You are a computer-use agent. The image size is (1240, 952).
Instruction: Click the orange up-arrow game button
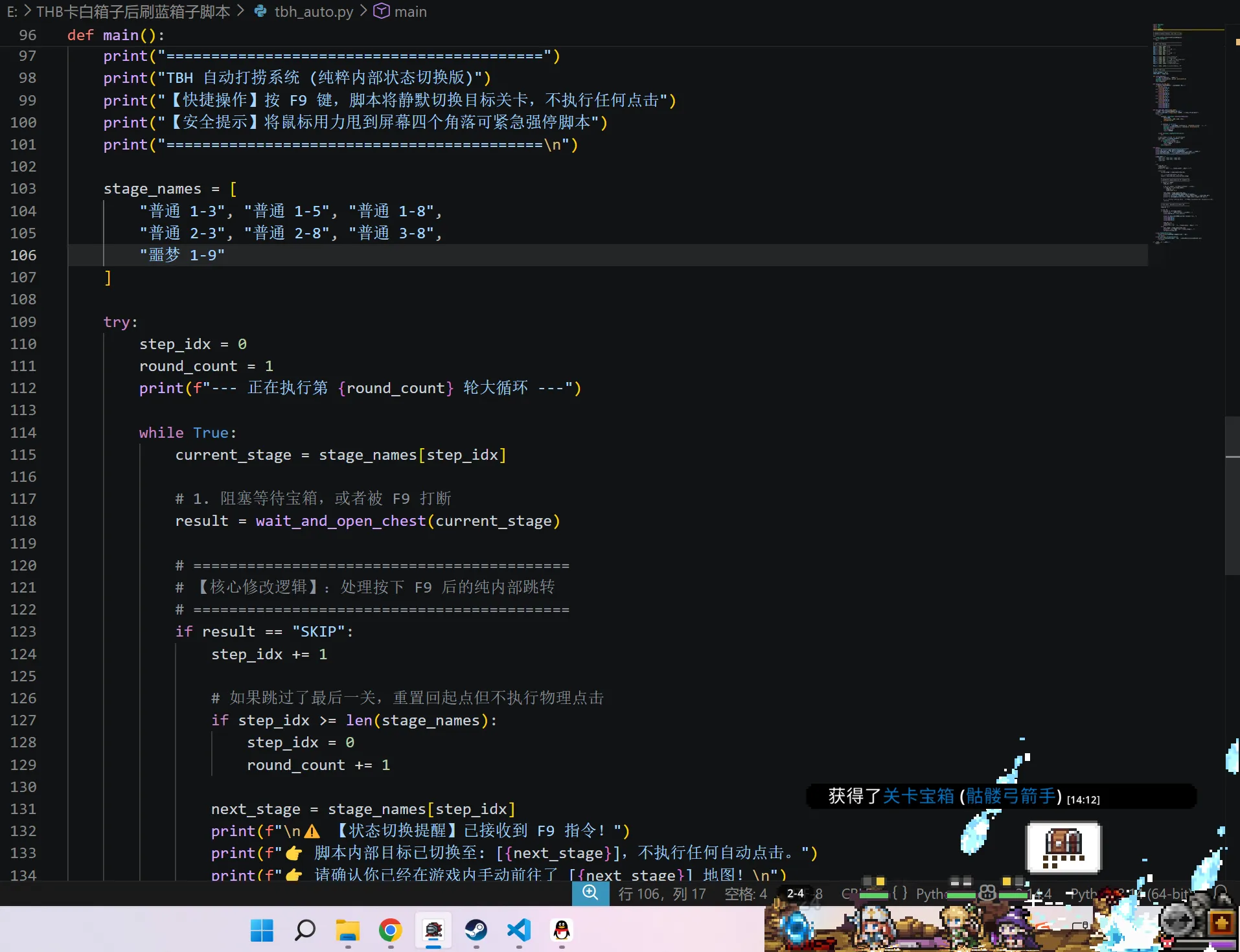[x=1222, y=923]
